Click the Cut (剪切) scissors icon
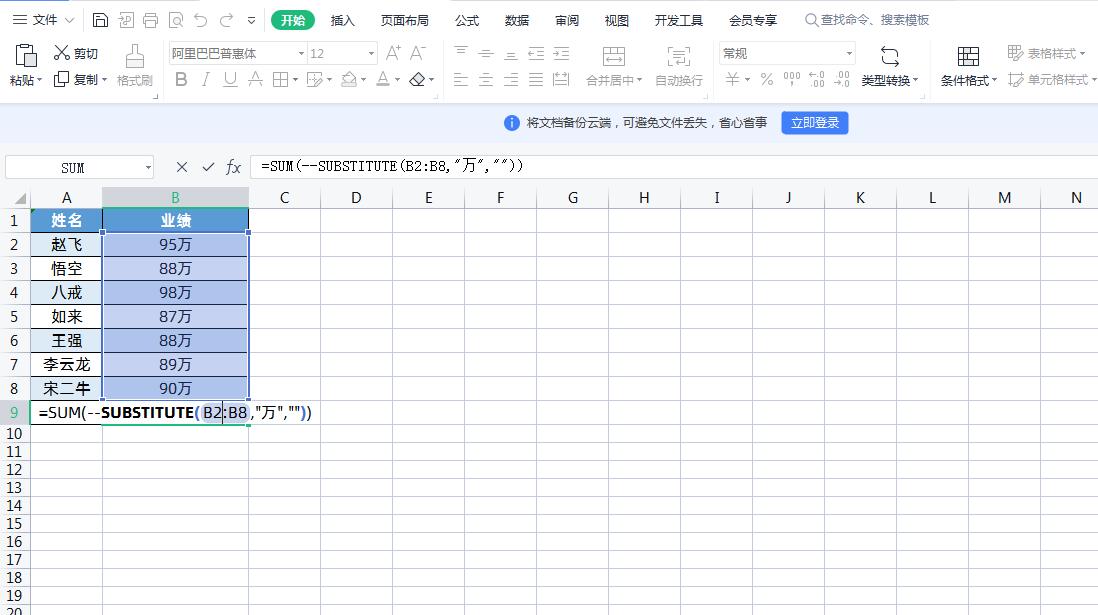This screenshot has width=1098, height=615. tap(62, 53)
